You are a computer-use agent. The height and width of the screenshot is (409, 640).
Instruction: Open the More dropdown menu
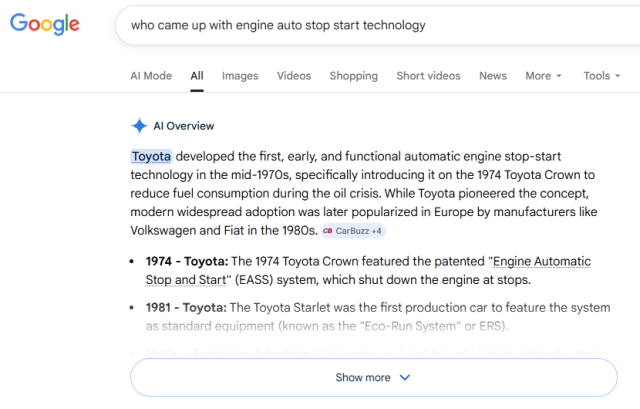(x=543, y=76)
